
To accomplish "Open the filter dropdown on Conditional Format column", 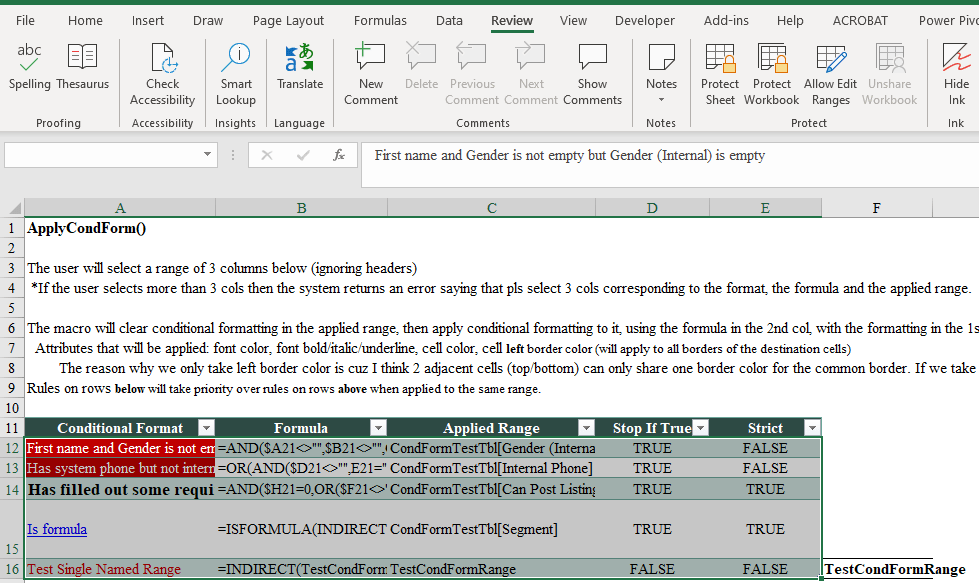I will click(206, 427).
